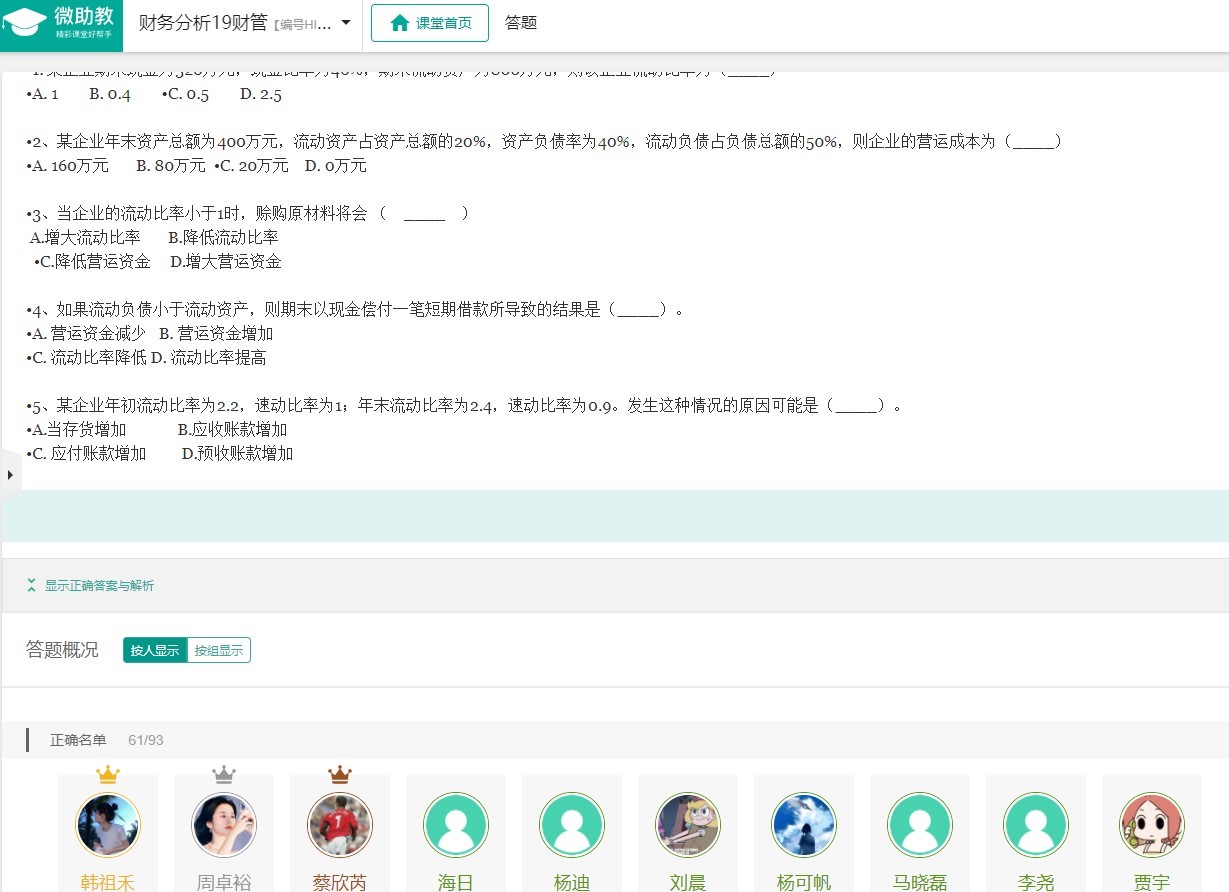Screen dimensions: 1229x892
Task: Click the 微助教 logo icon
Action: (x=24, y=24)
